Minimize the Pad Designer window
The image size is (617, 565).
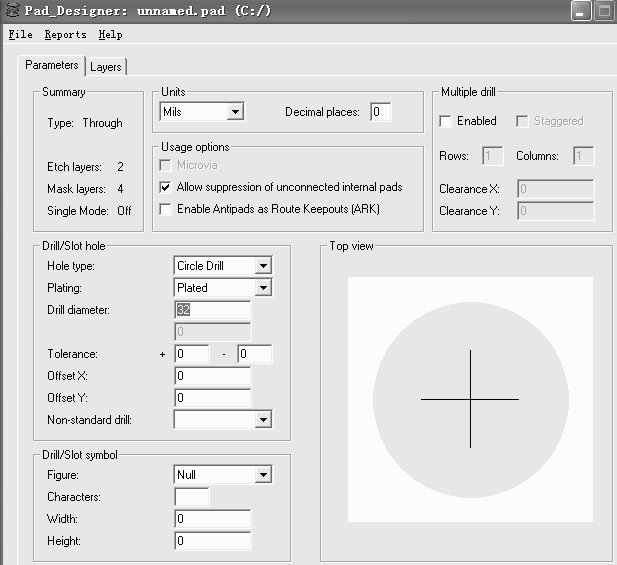click(581, 10)
